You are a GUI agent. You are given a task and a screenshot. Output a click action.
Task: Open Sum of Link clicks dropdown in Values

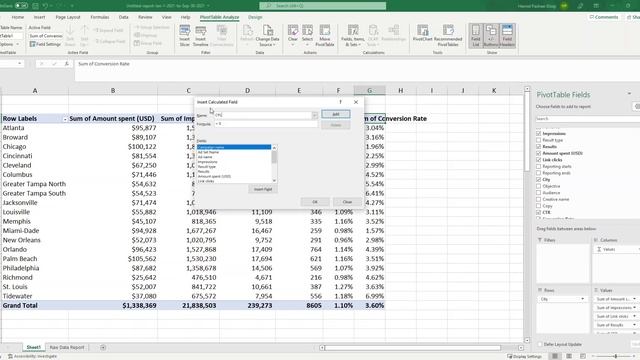[x=634, y=316]
